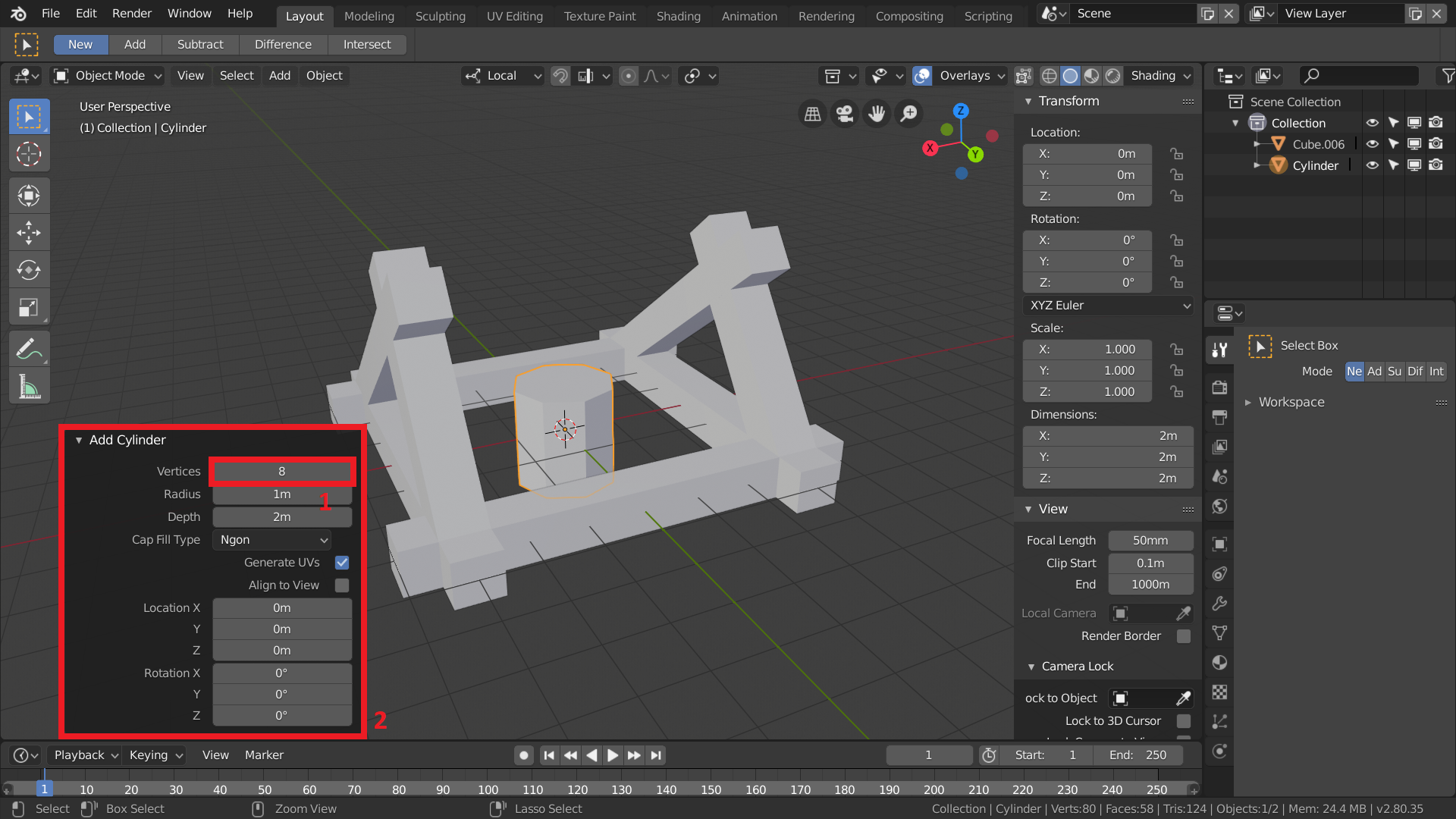Viewport: 1456px width, 819px height.
Task: Open Active Tool and Workspace settings tab
Action: (1219, 350)
